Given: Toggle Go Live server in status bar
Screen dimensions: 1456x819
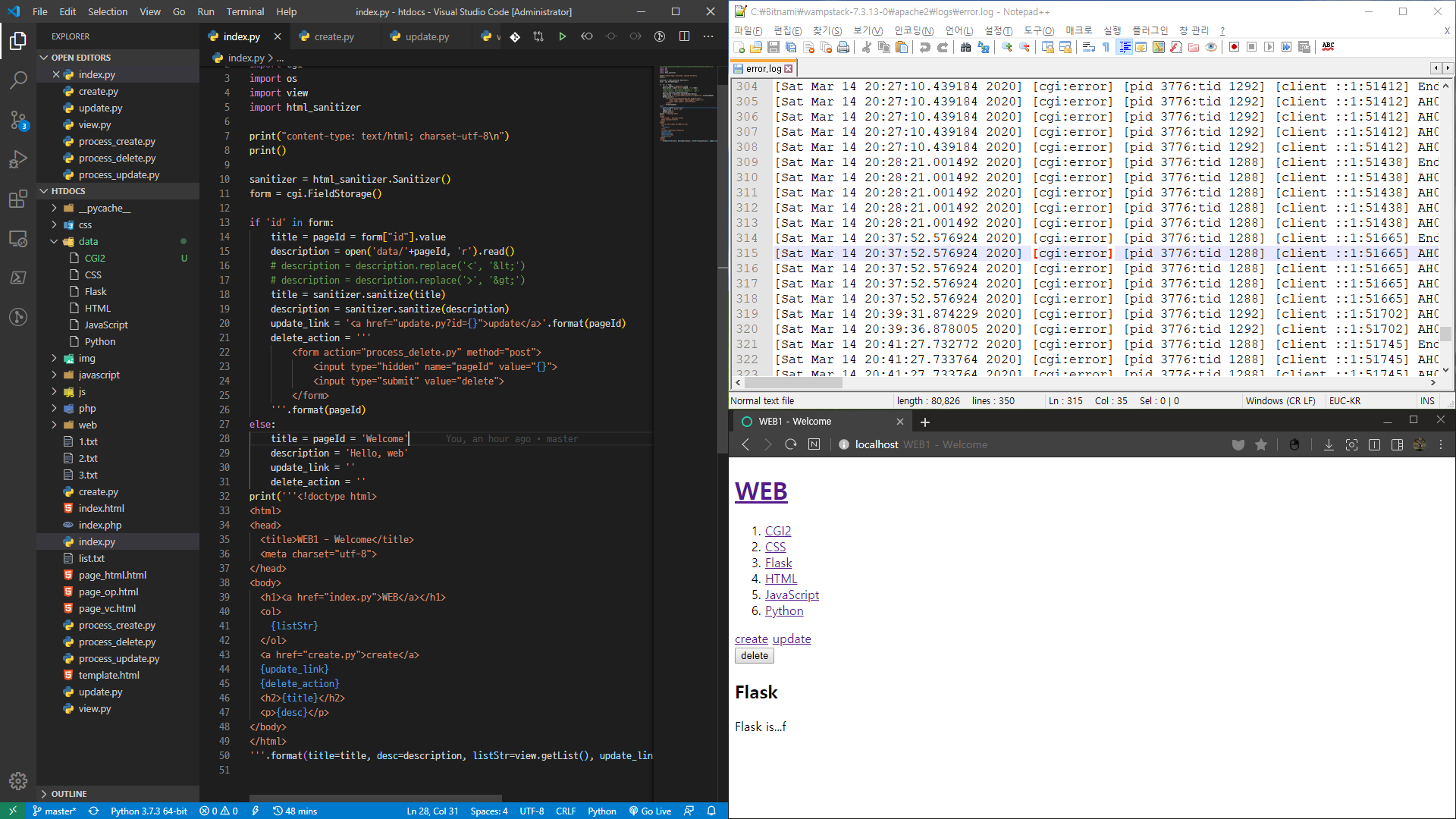Looking at the screenshot, I should (x=651, y=811).
